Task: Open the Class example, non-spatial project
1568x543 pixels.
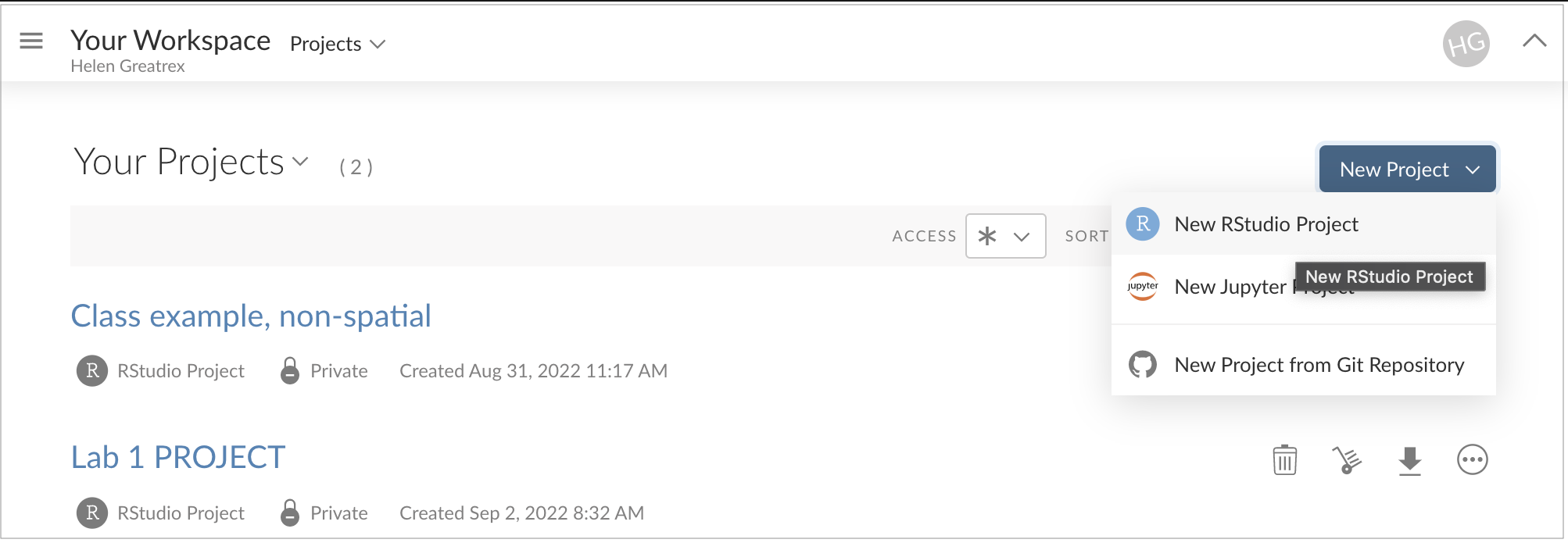Action: [251, 316]
